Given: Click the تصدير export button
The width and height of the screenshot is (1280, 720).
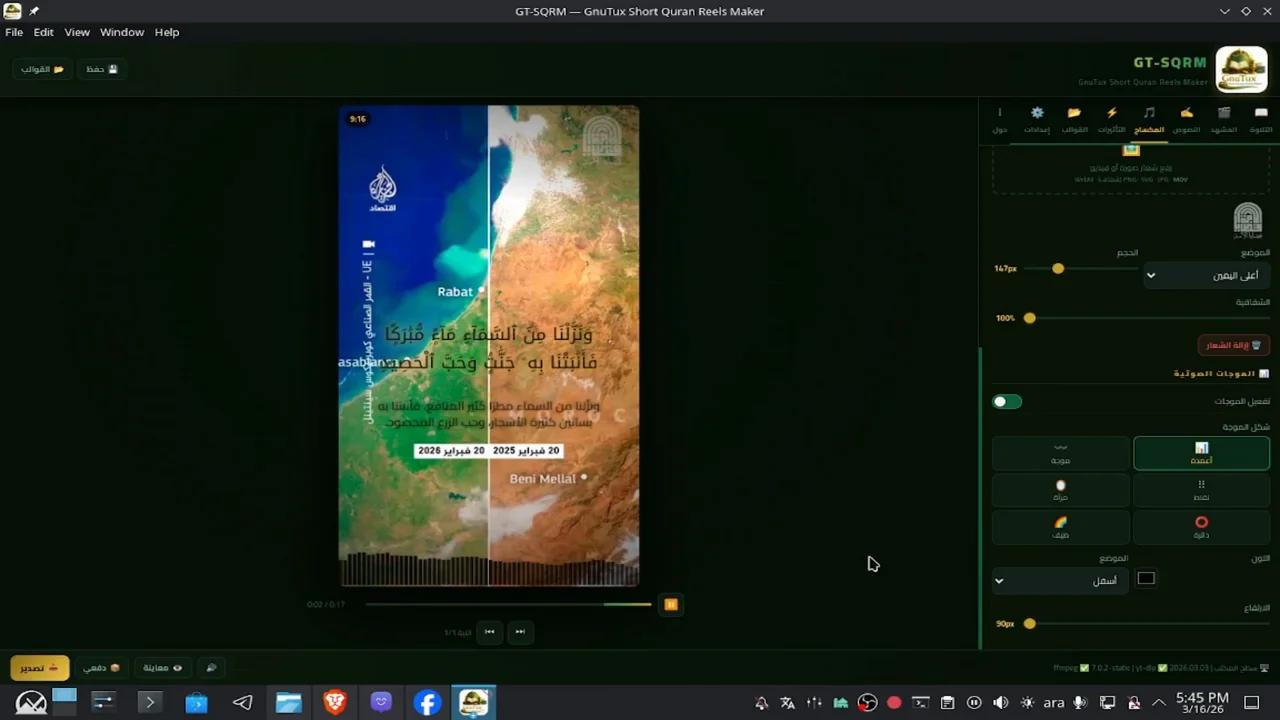Looking at the screenshot, I should coord(40,667).
